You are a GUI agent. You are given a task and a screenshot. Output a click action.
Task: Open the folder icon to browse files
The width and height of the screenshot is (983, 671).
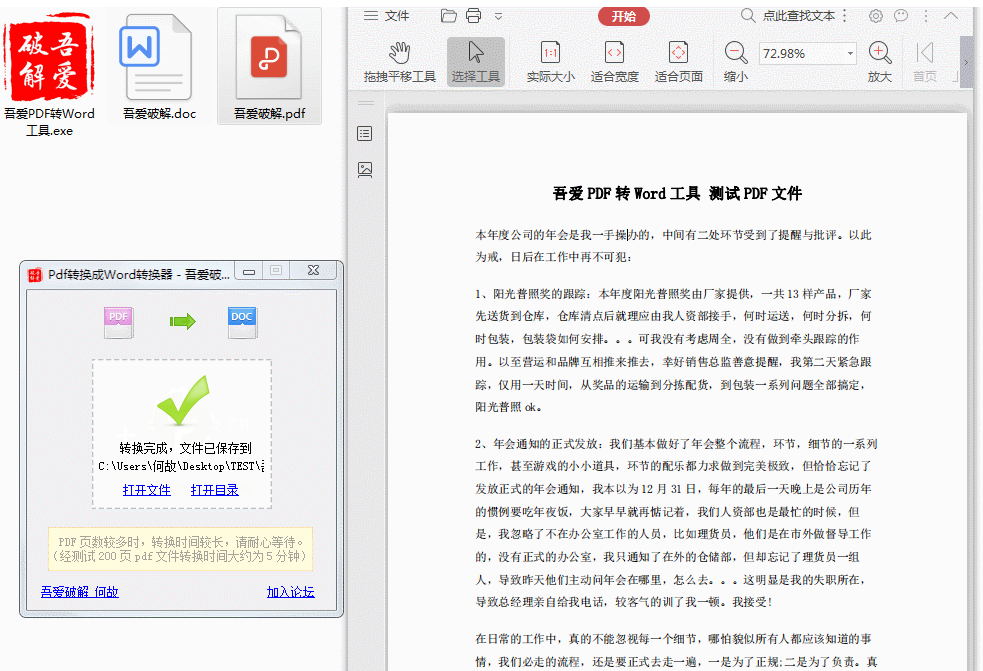point(448,15)
